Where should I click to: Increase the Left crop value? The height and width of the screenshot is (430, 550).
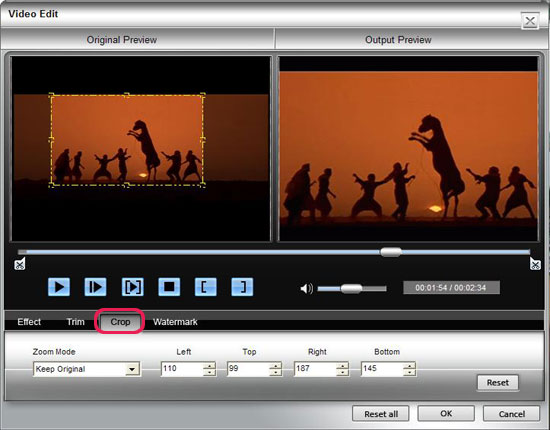pyautogui.click(x=209, y=365)
